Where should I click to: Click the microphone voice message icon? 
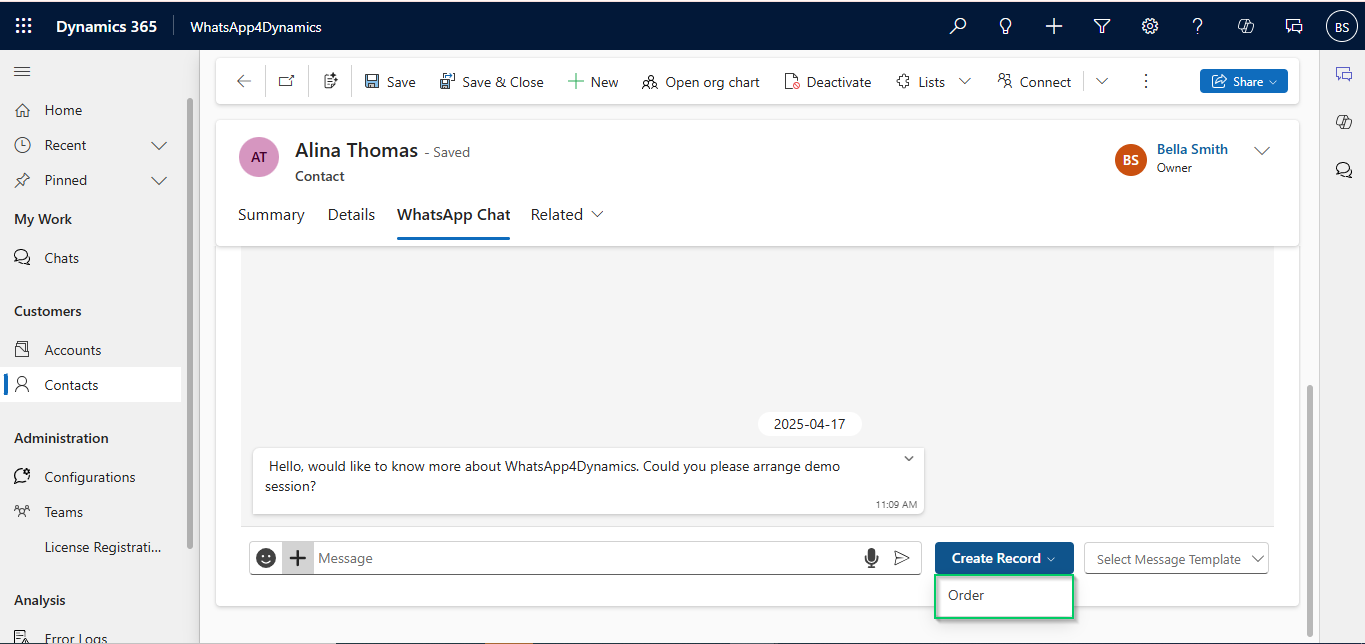(x=871, y=558)
